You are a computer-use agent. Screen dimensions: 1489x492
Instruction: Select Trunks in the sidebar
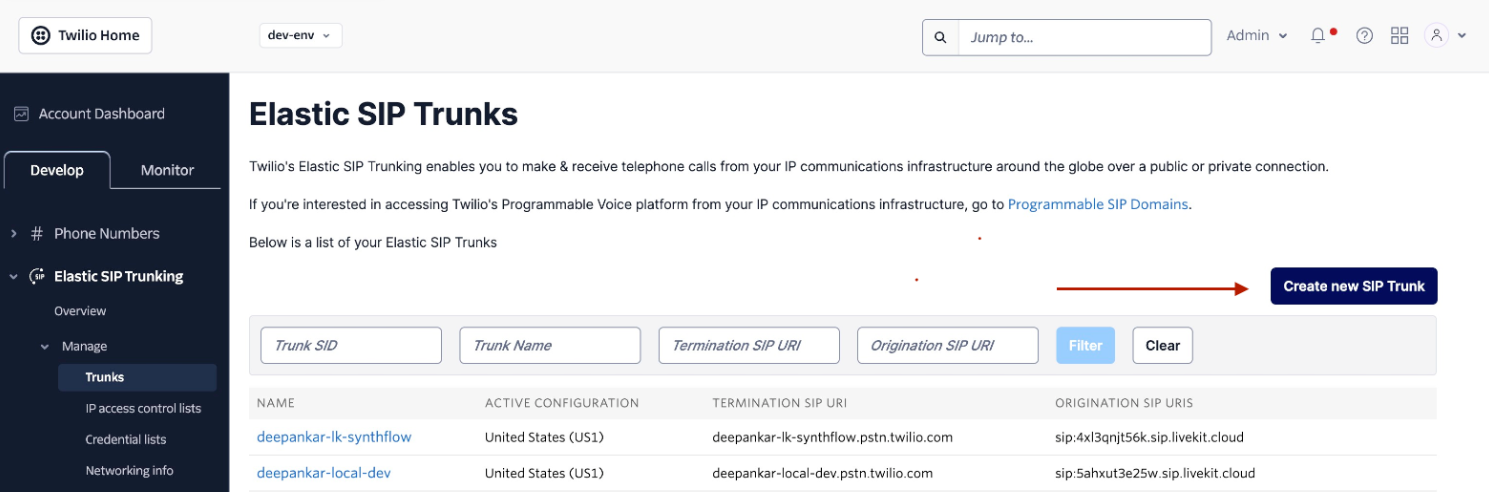(x=136, y=377)
